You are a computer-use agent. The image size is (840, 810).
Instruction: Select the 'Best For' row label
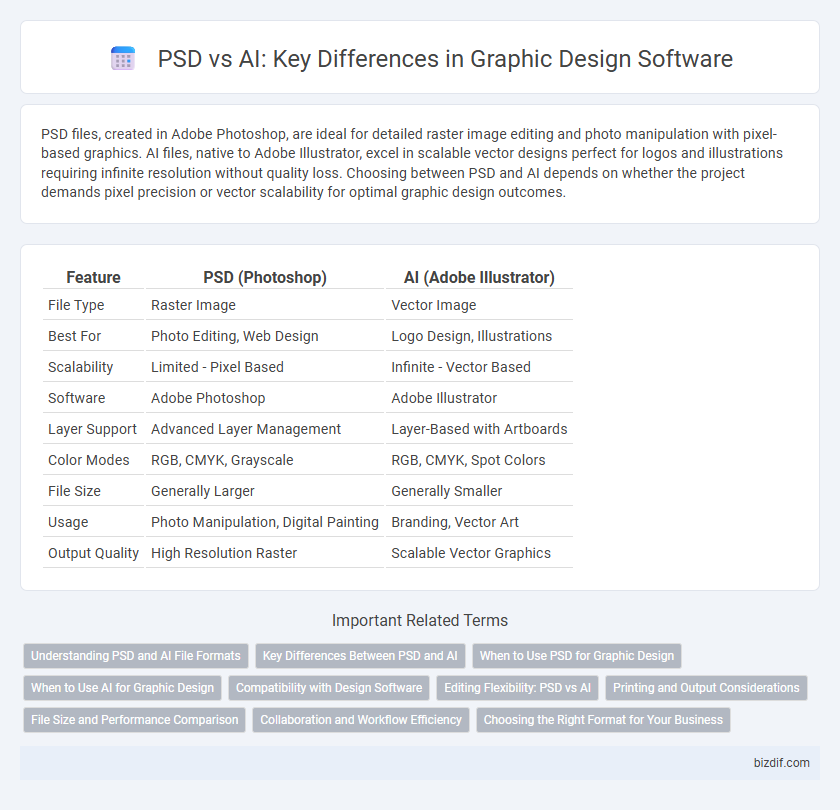[x=74, y=336]
